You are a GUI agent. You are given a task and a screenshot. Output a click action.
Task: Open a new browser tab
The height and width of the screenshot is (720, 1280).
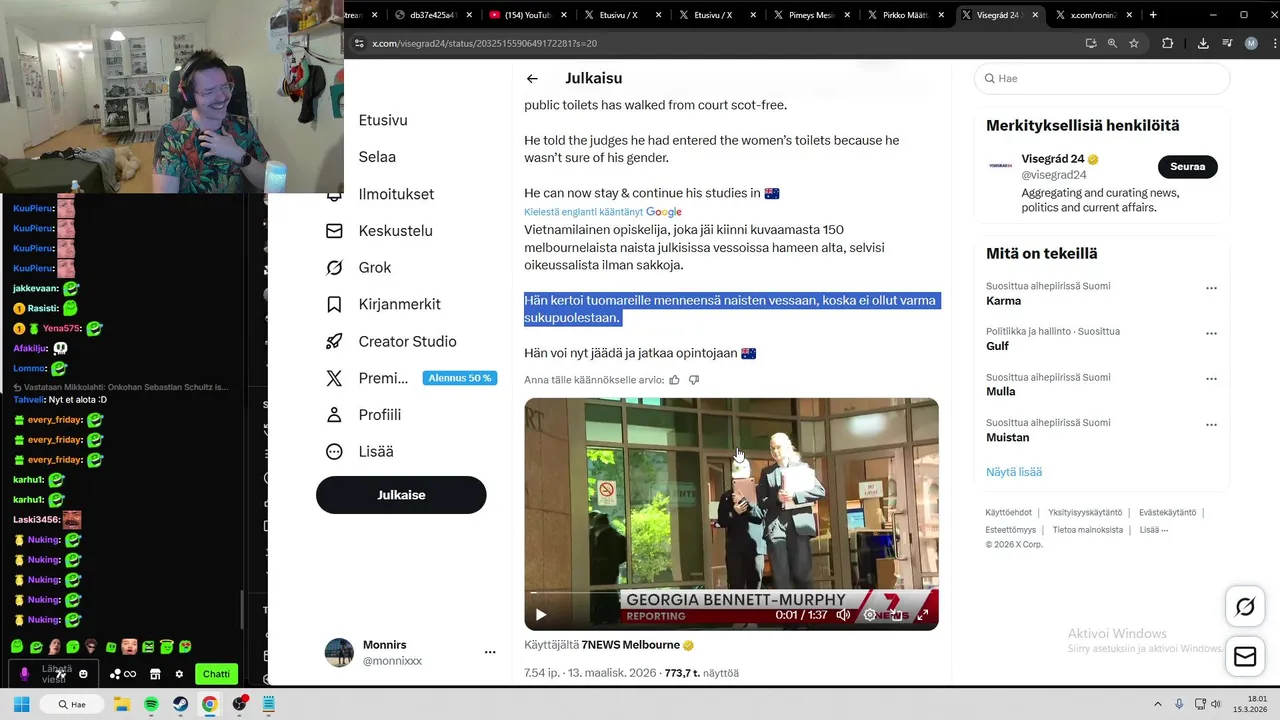pos(1153,15)
